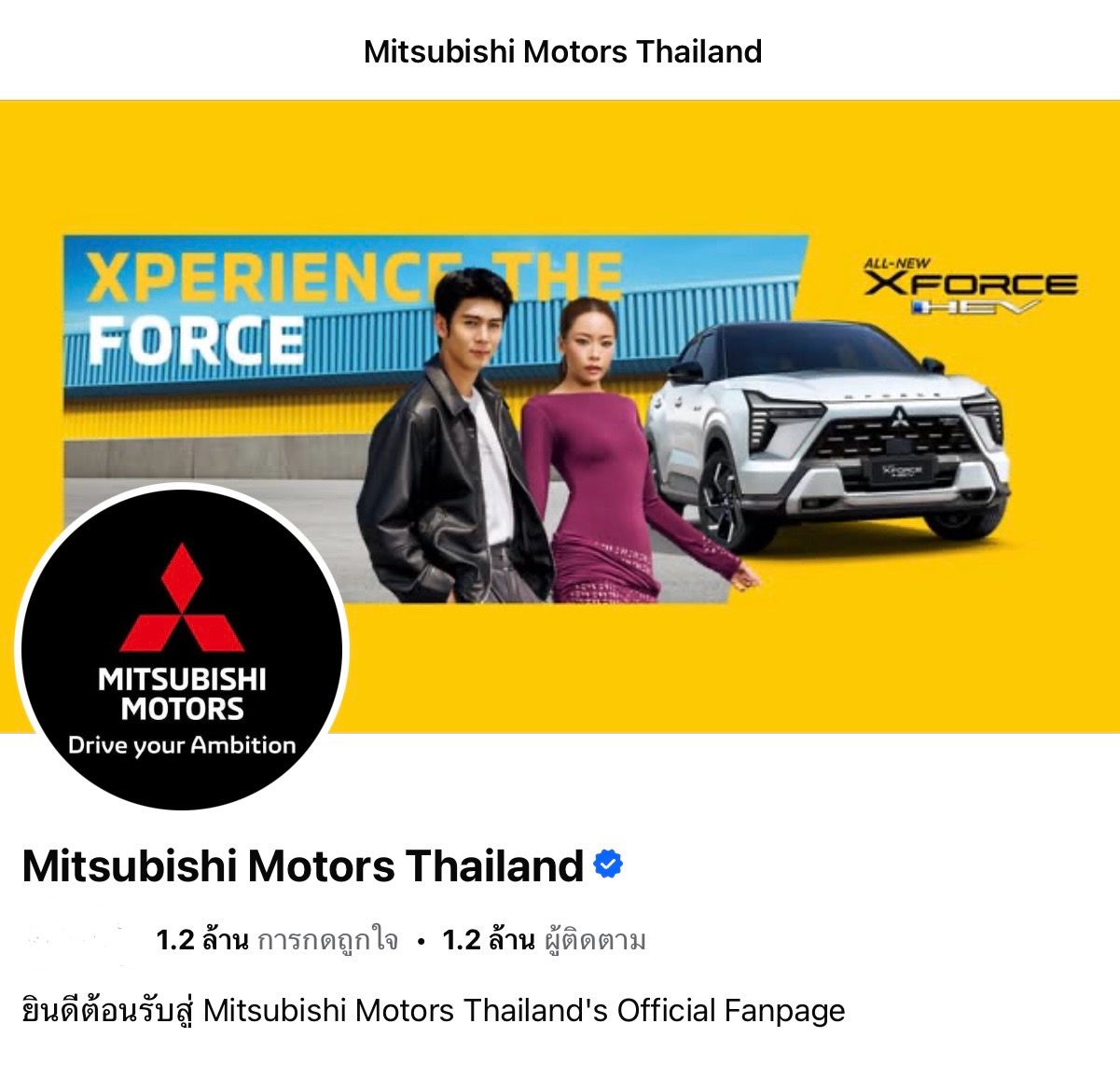This screenshot has height=1065, width=1120.
Task: Click the Mitsubishi emblem on car grille
Action: click(899, 419)
